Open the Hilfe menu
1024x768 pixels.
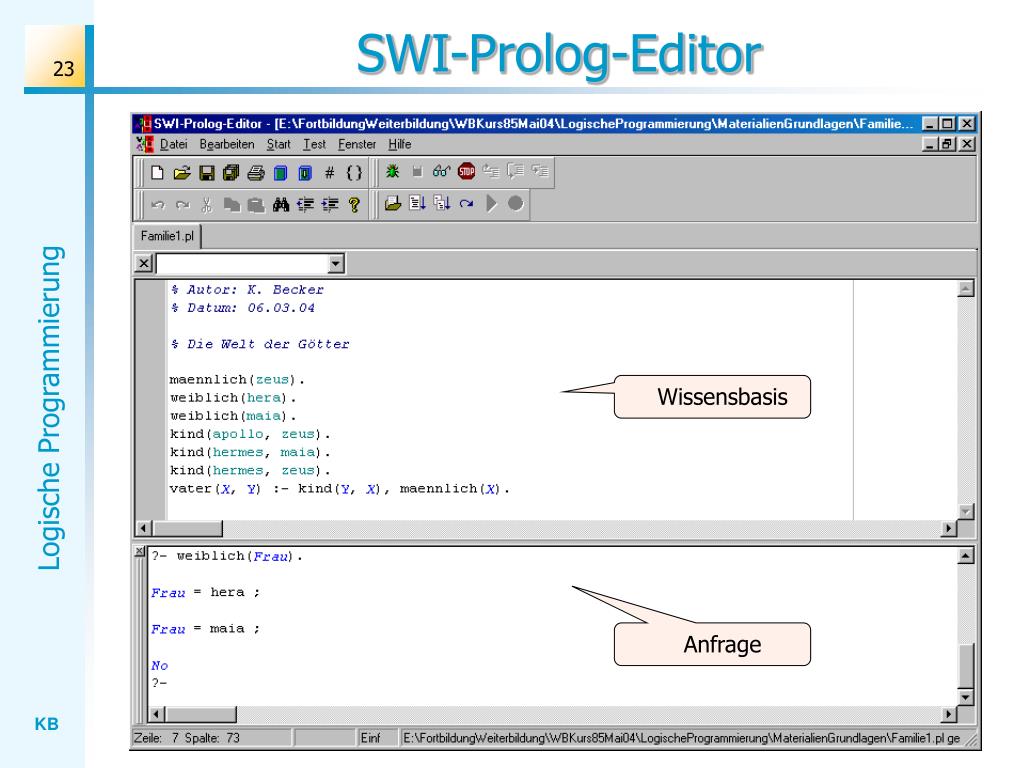400,144
